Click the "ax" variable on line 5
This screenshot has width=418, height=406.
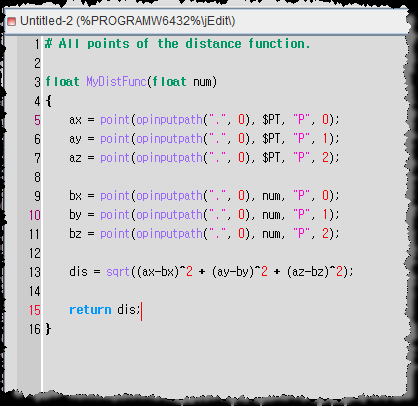75,119
